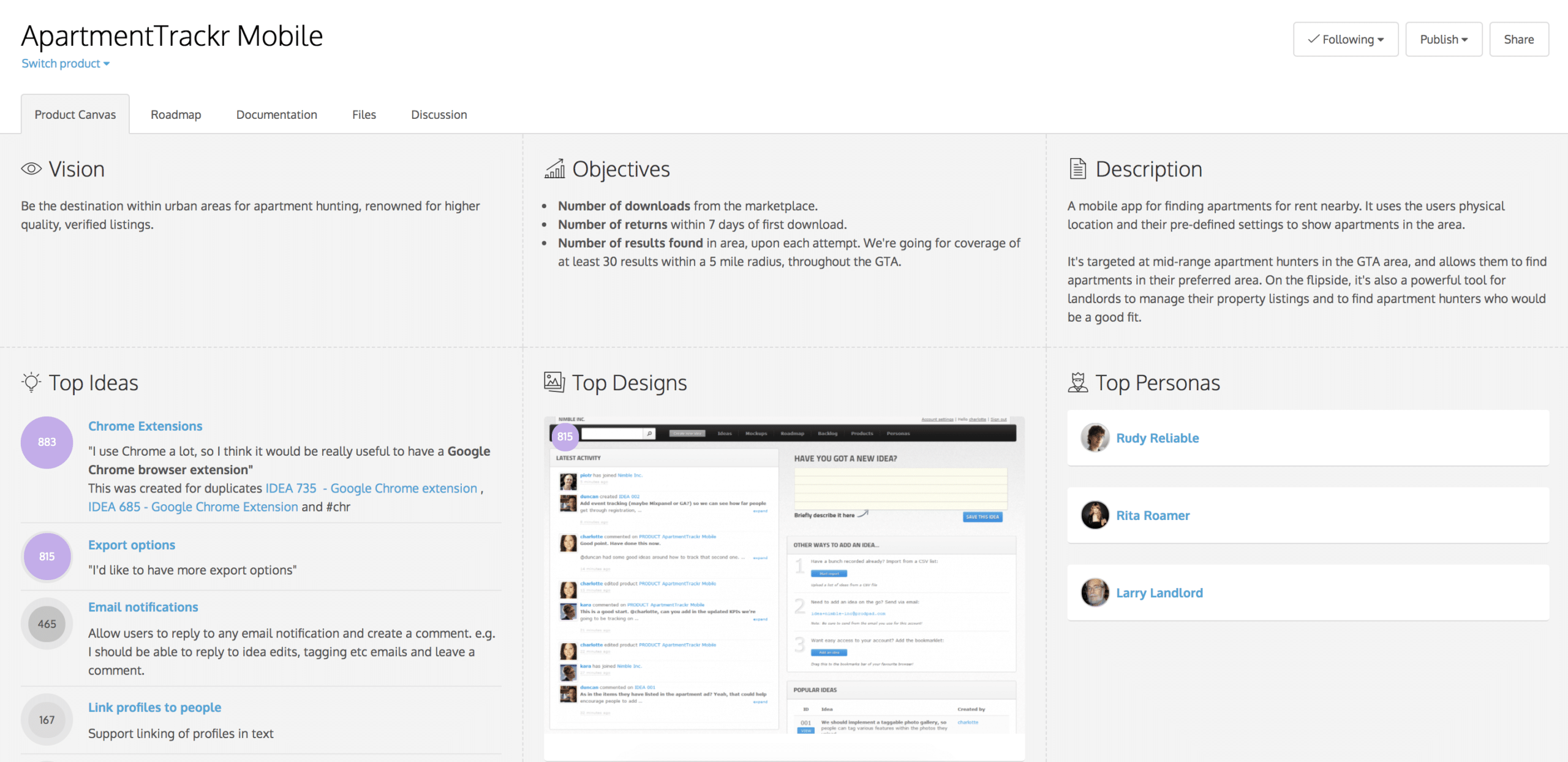1568x762 pixels.
Task: Click the Top Personas heading
Action: 1158,382
